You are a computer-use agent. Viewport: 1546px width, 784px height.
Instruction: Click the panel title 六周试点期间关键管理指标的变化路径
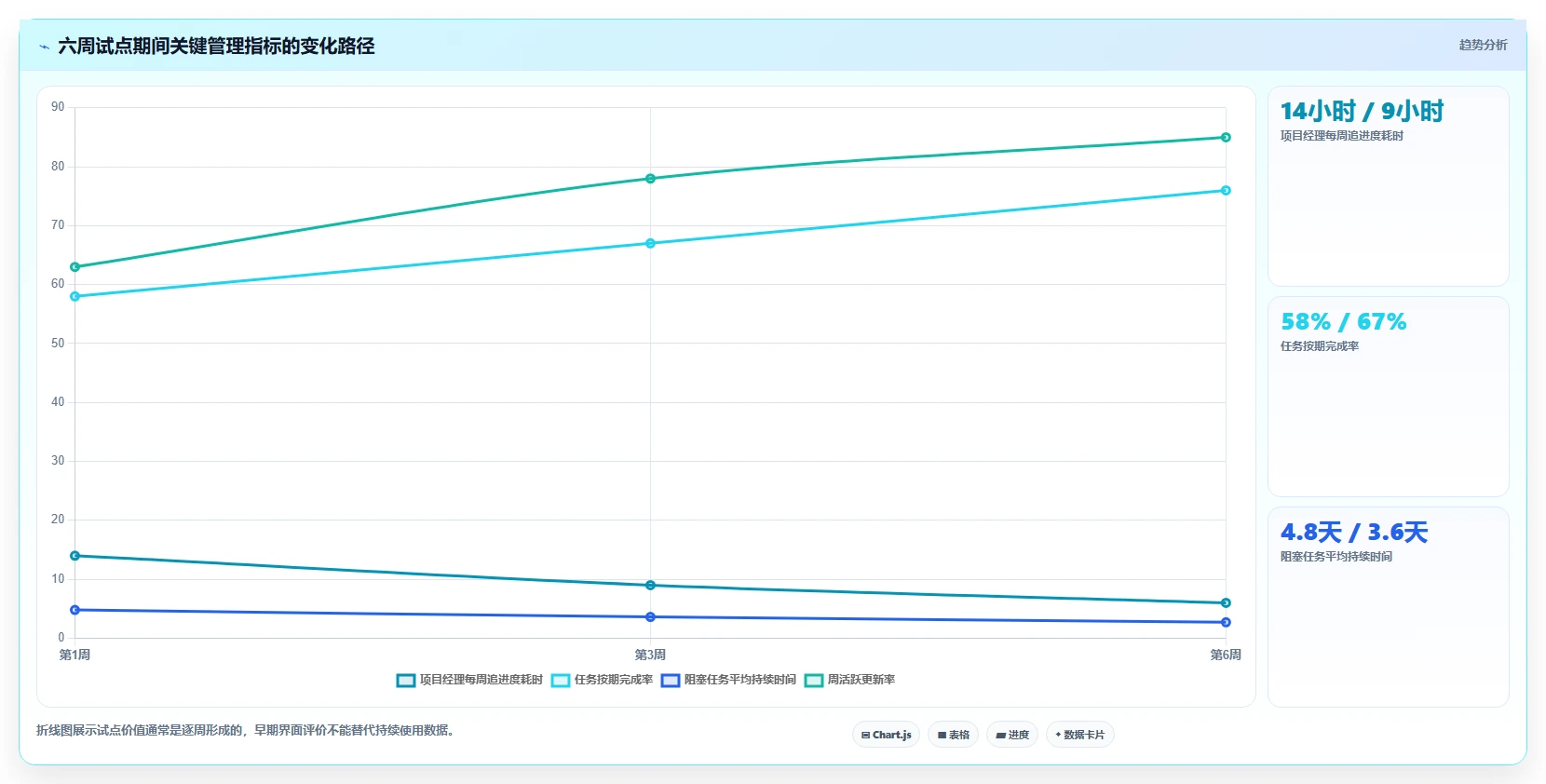216,46
